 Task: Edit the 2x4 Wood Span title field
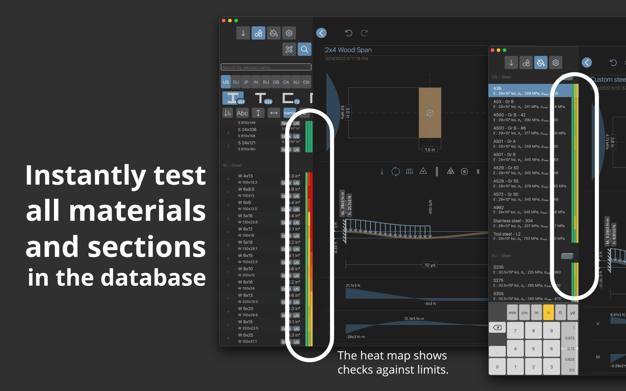click(x=405, y=50)
